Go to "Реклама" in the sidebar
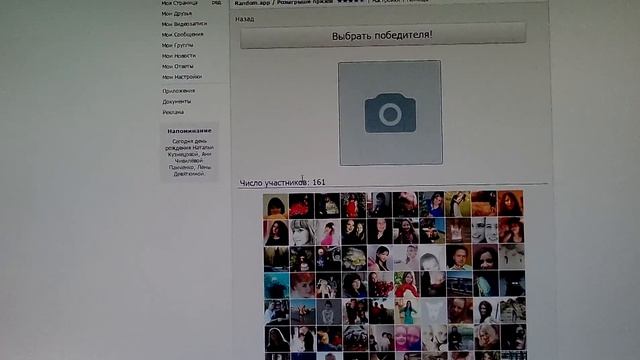 click(x=173, y=112)
